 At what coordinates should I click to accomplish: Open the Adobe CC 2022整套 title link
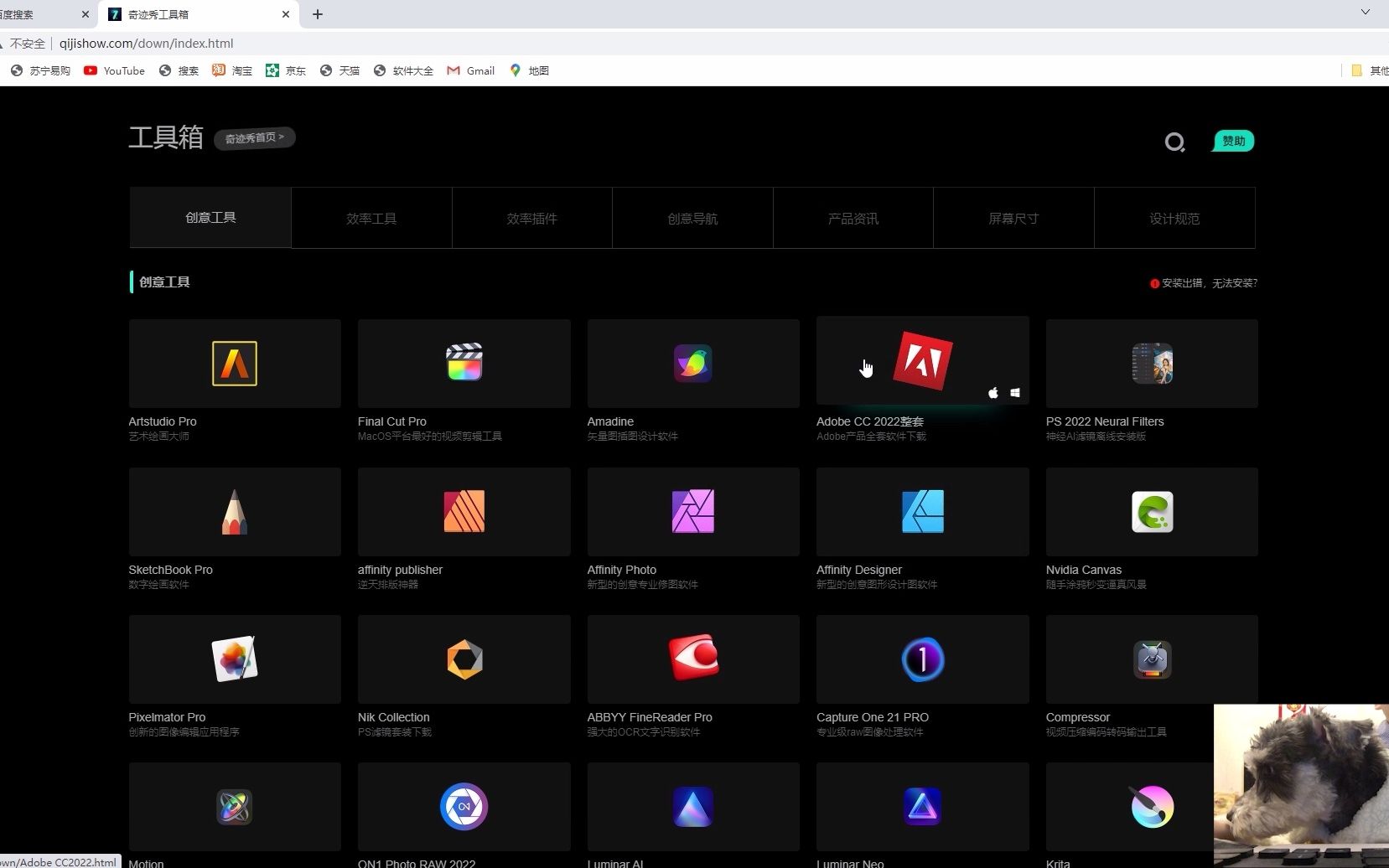point(870,421)
